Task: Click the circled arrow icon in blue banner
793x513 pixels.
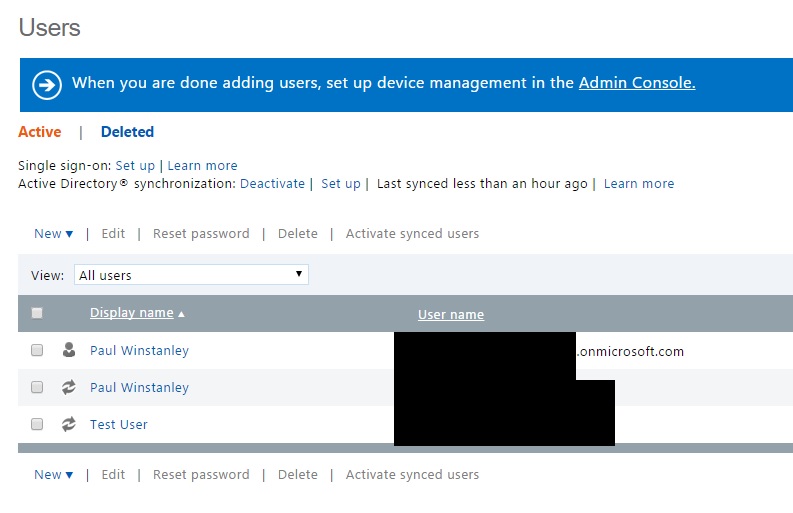Action: click(47, 85)
